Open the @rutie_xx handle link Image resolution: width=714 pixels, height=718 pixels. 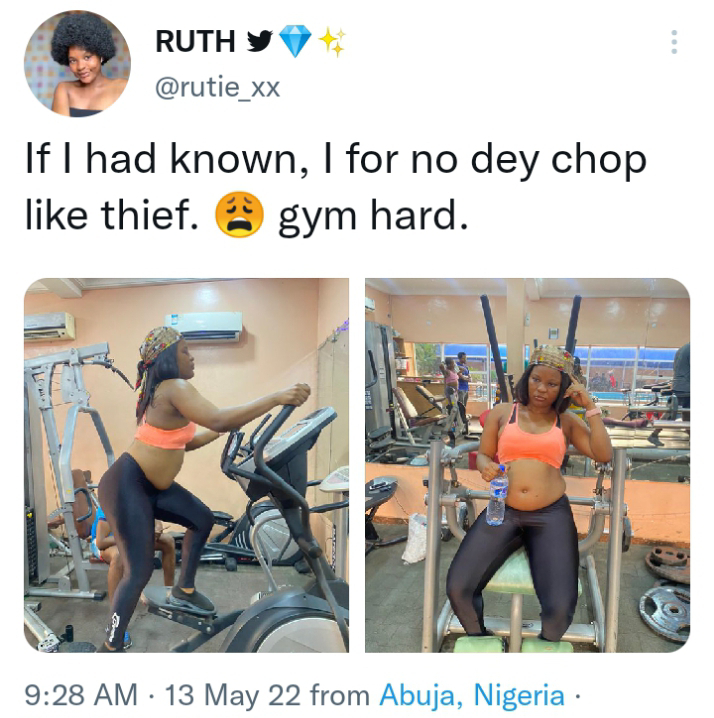point(218,87)
